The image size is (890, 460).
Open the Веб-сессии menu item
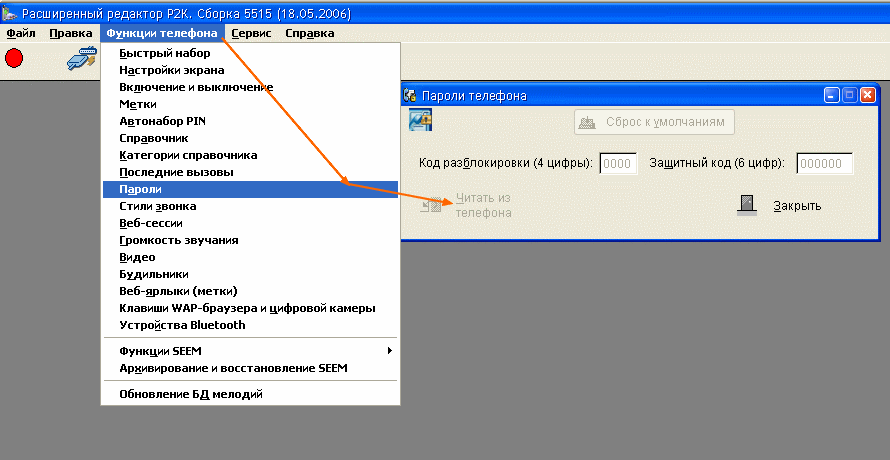[x=250, y=223]
